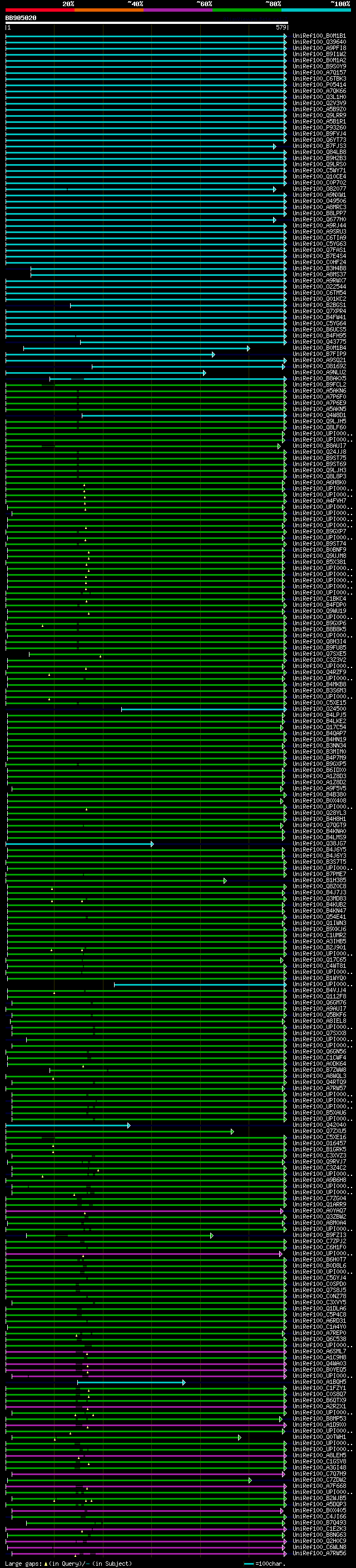The image size is (356, 1568).
Task: Select the label UniRef100_A9SQ21
Action: (319, 360)
